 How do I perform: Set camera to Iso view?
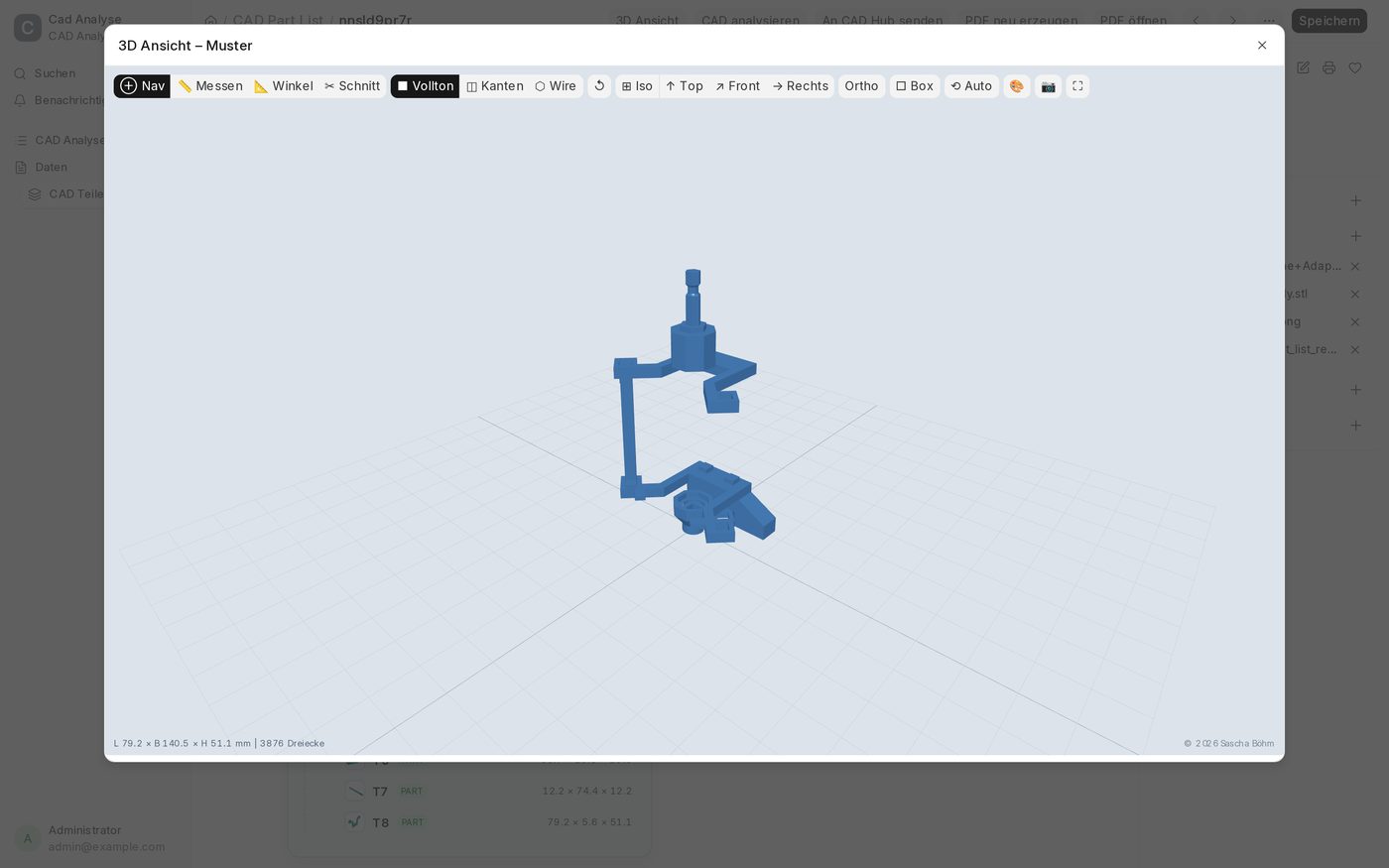pyautogui.click(x=637, y=86)
